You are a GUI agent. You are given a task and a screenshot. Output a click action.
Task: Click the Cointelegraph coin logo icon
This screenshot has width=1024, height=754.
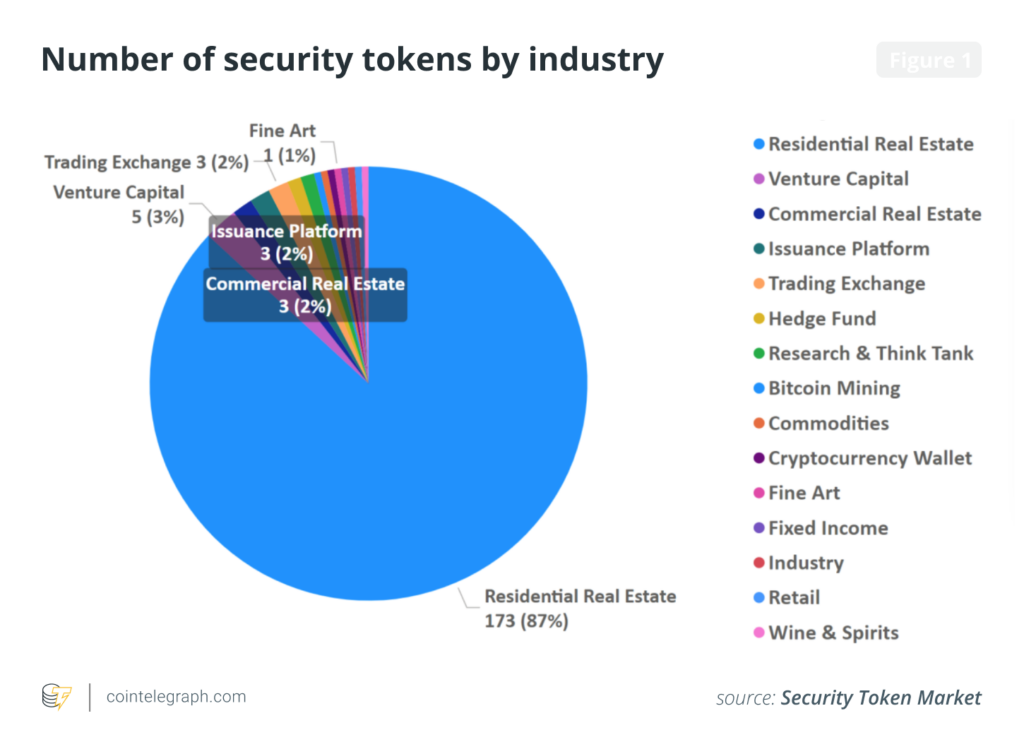pyautogui.click(x=57, y=697)
